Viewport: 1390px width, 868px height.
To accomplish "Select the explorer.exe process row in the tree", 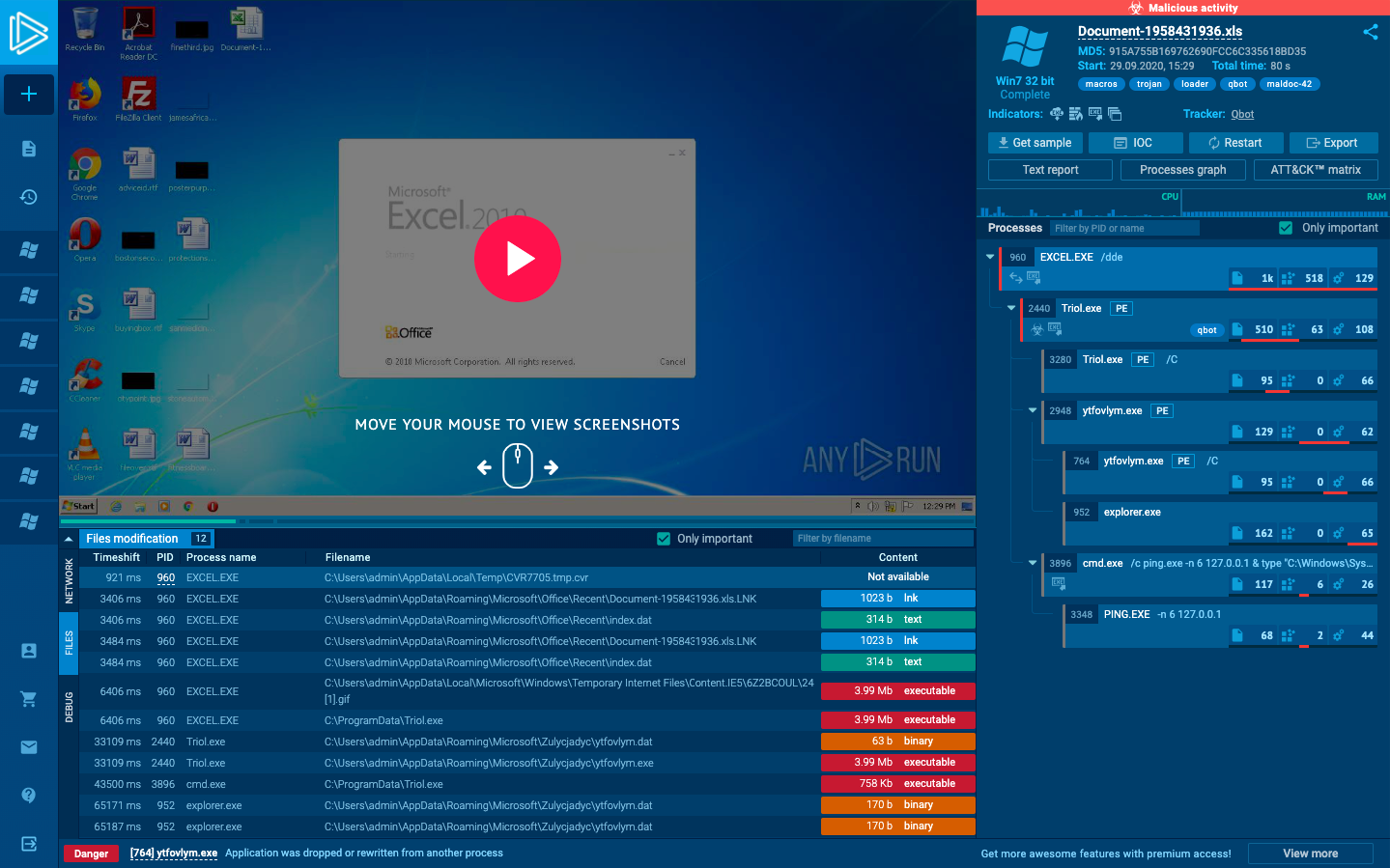I will tap(1221, 521).
